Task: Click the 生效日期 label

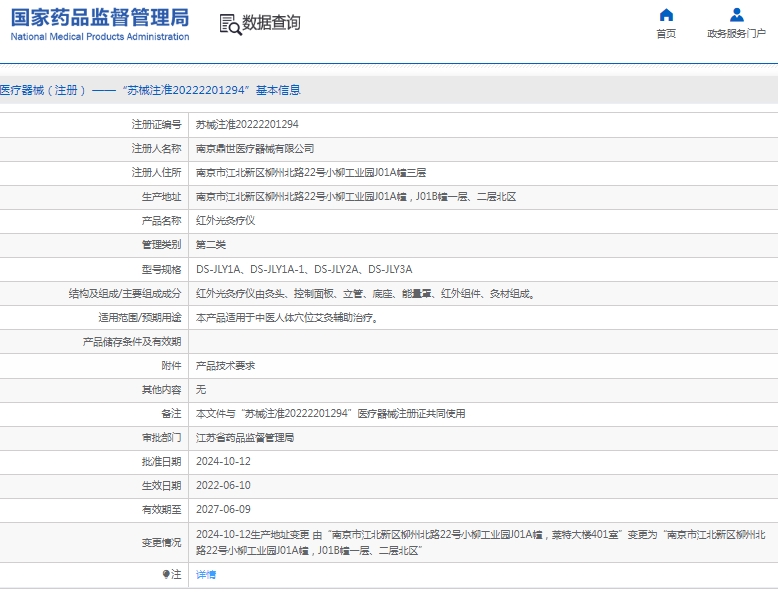Action: pos(161,485)
